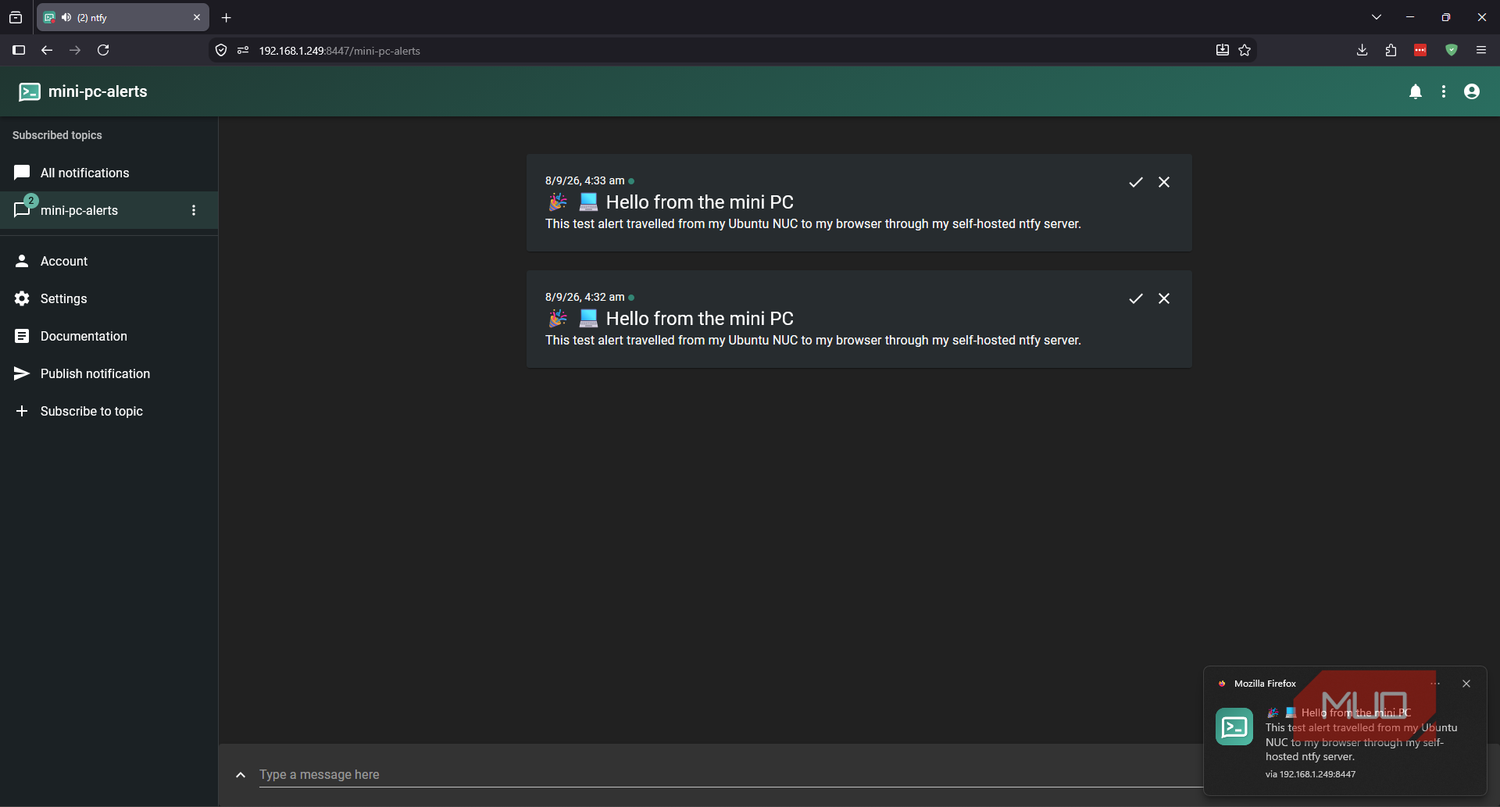Click Publish notification in the sidebar
Image resolution: width=1500 pixels, height=807 pixels.
pos(109,374)
